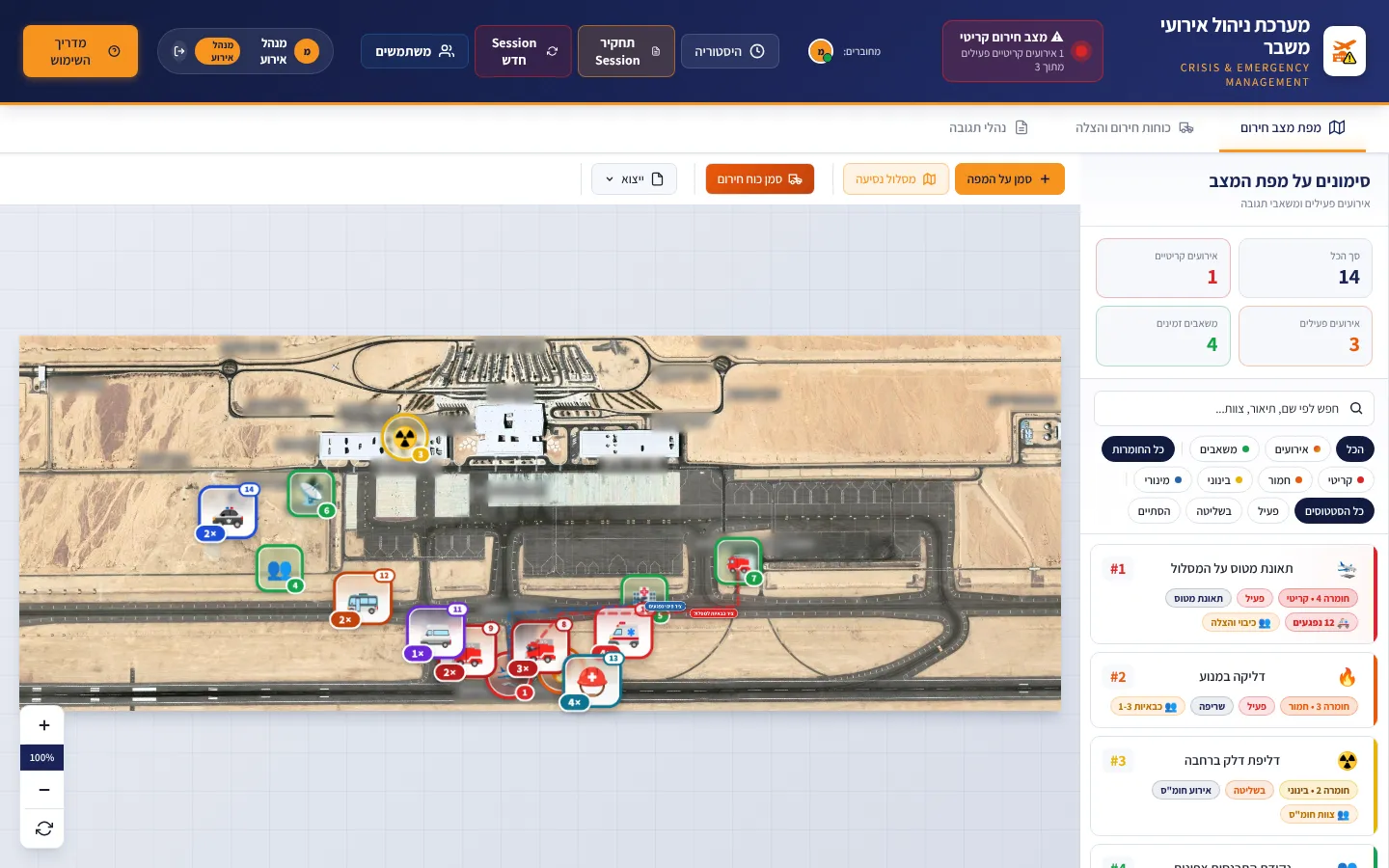Click the fire truck marker number 8

[541, 649]
